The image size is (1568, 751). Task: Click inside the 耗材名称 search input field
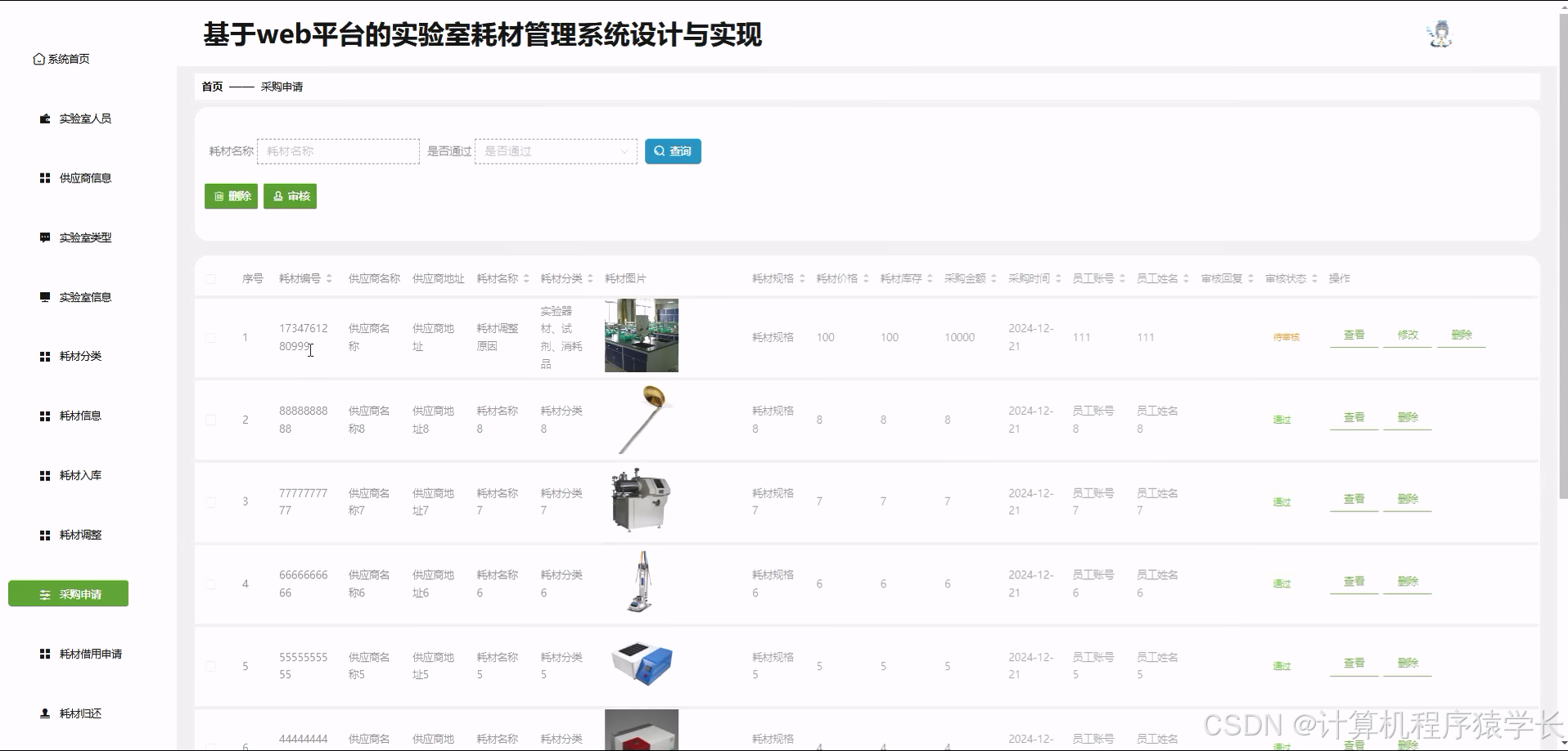(x=338, y=151)
